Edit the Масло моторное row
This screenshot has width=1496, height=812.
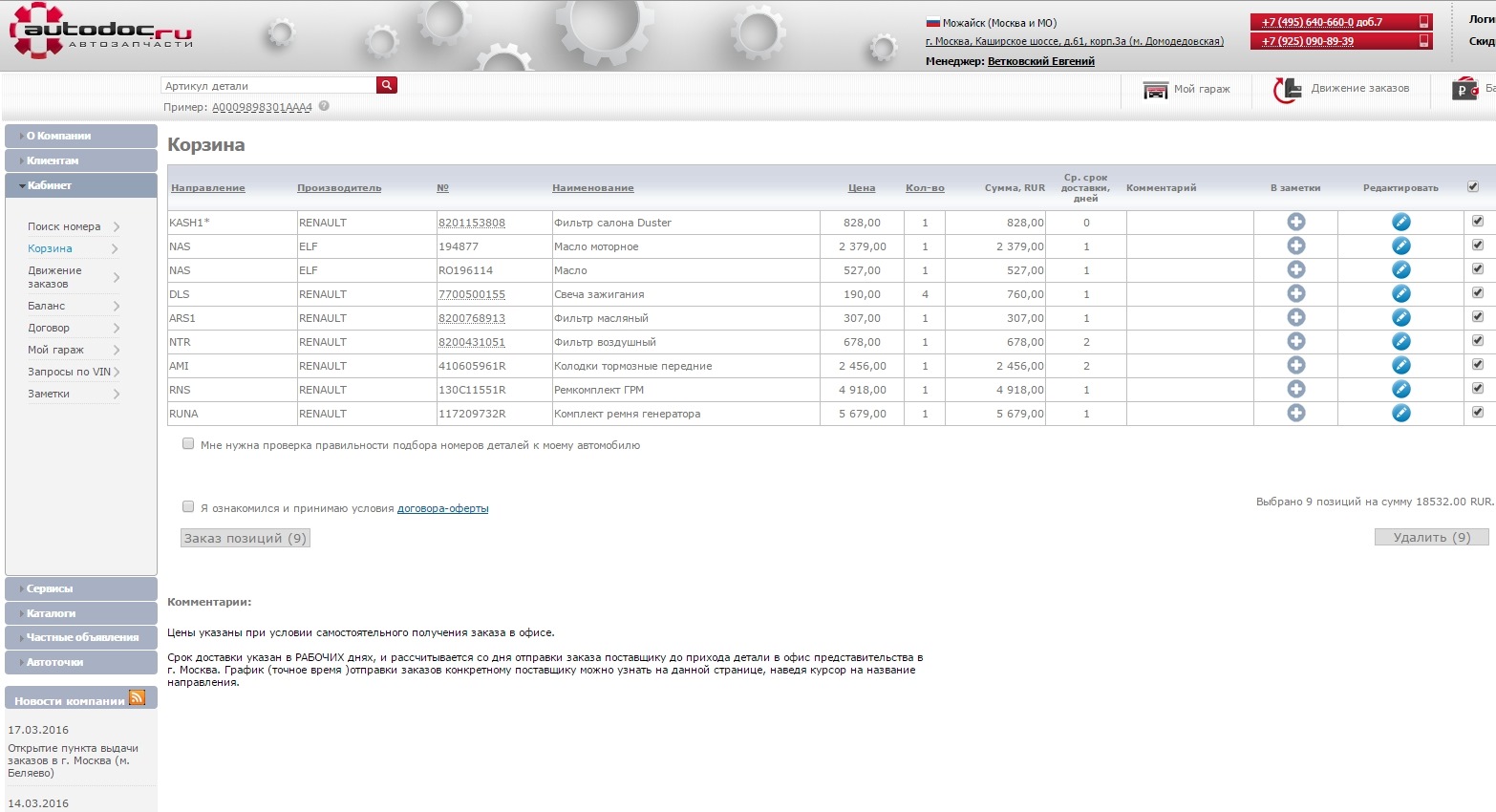coord(1400,246)
